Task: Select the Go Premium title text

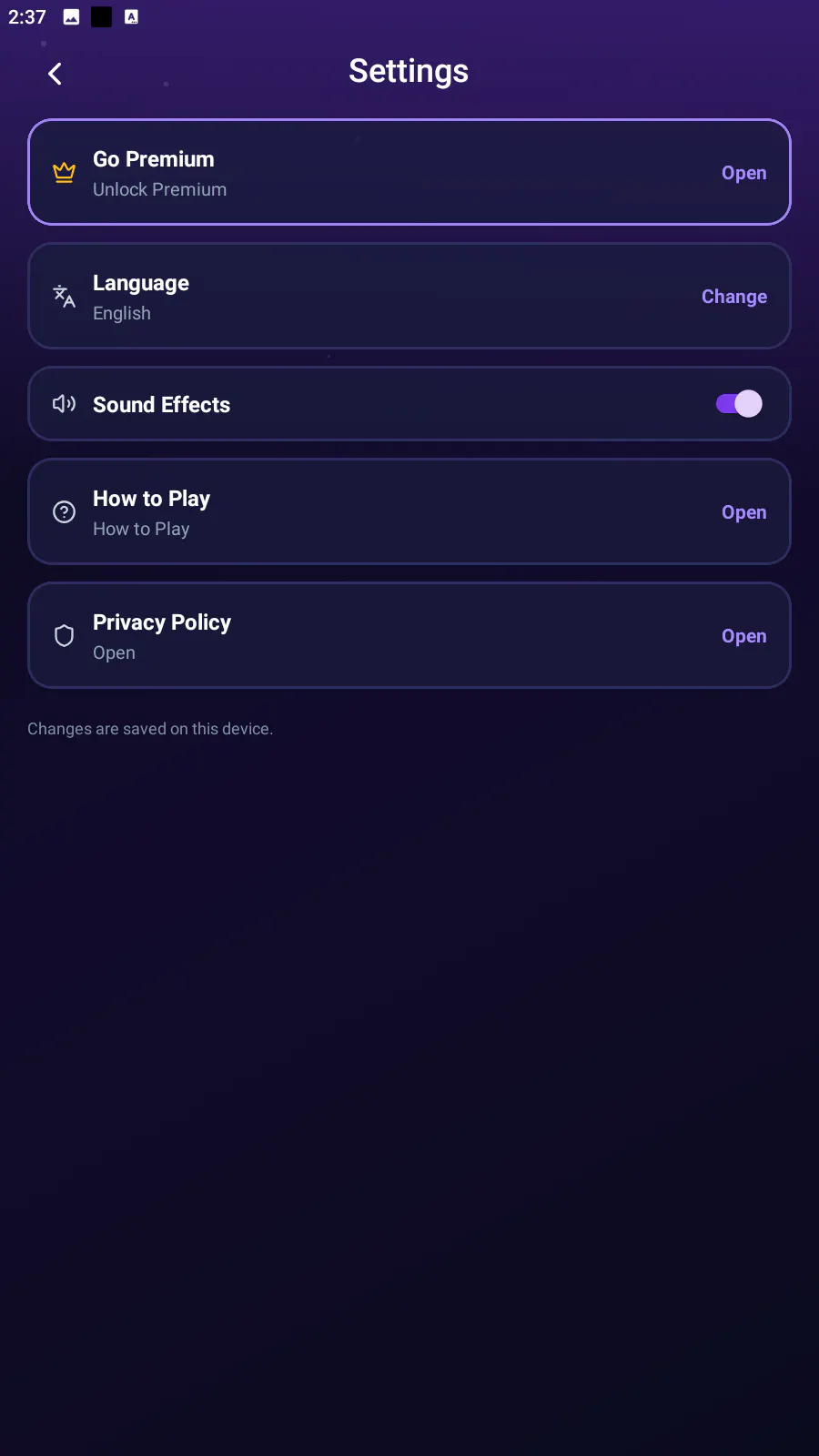Action: point(154,159)
